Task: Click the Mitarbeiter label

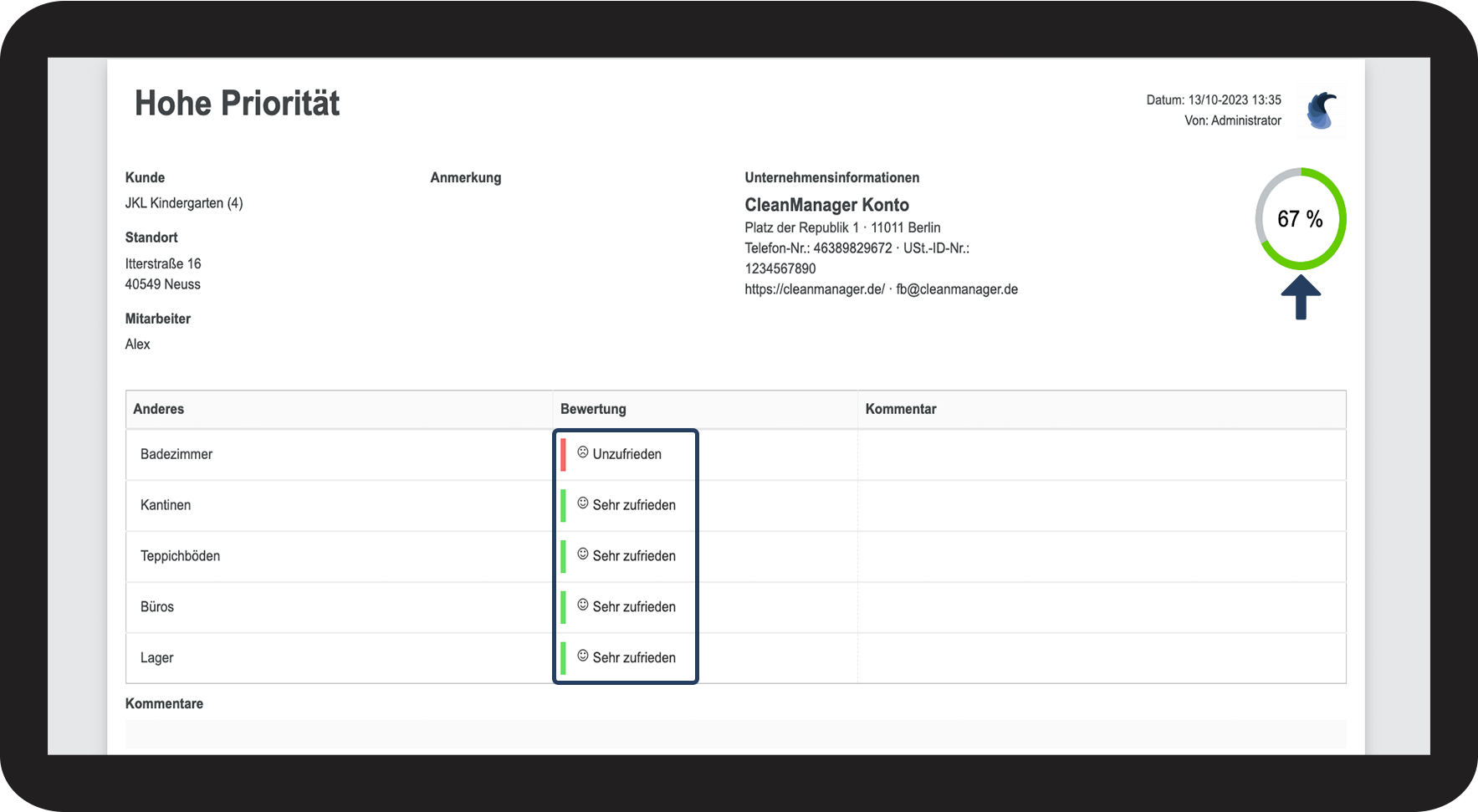Action: 158,319
